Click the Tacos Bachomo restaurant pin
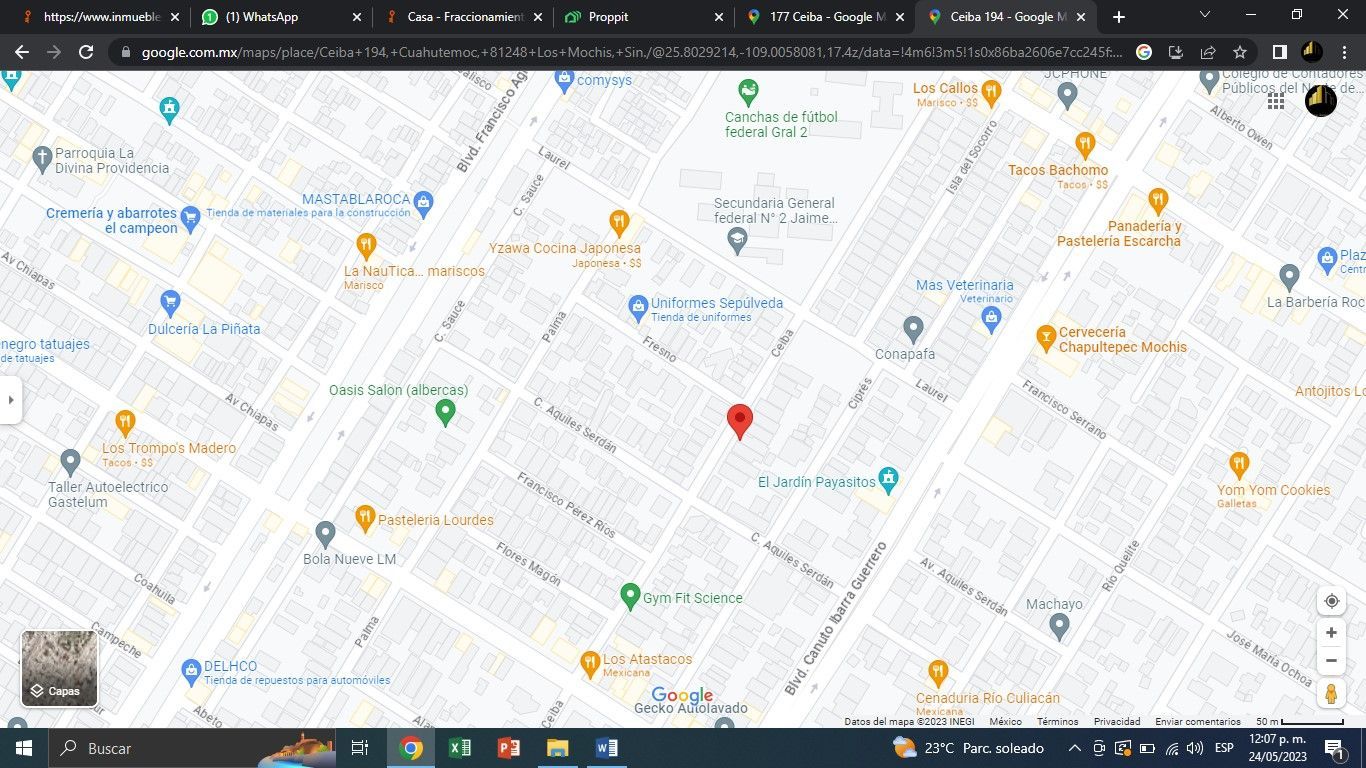Image resolution: width=1366 pixels, height=768 pixels. tap(1085, 145)
